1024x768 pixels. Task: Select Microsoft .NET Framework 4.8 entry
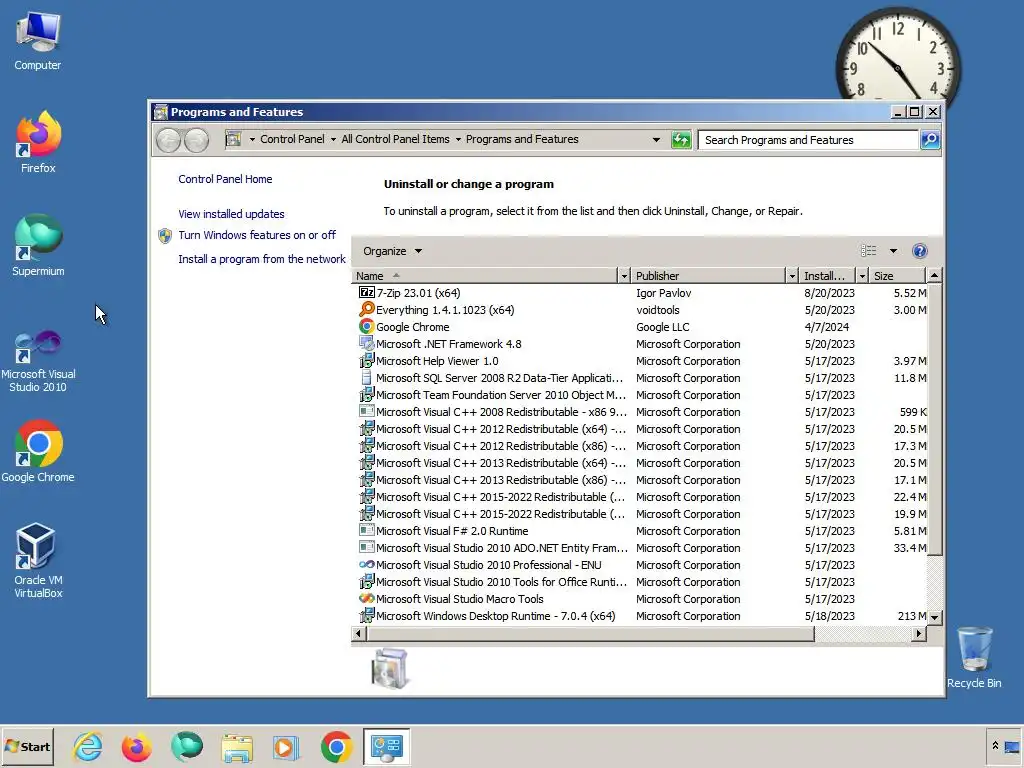coord(642,344)
